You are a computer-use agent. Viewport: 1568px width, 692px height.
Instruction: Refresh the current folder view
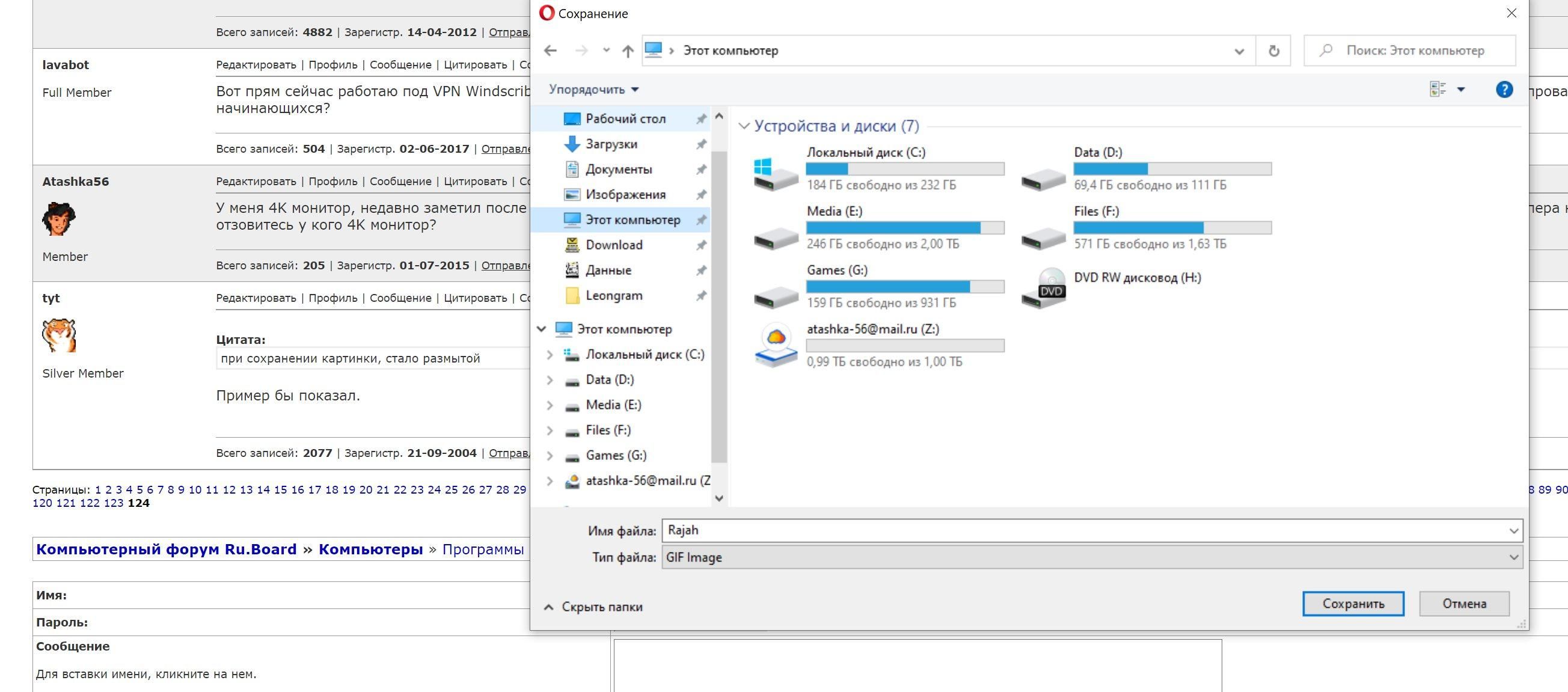click(x=1273, y=50)
